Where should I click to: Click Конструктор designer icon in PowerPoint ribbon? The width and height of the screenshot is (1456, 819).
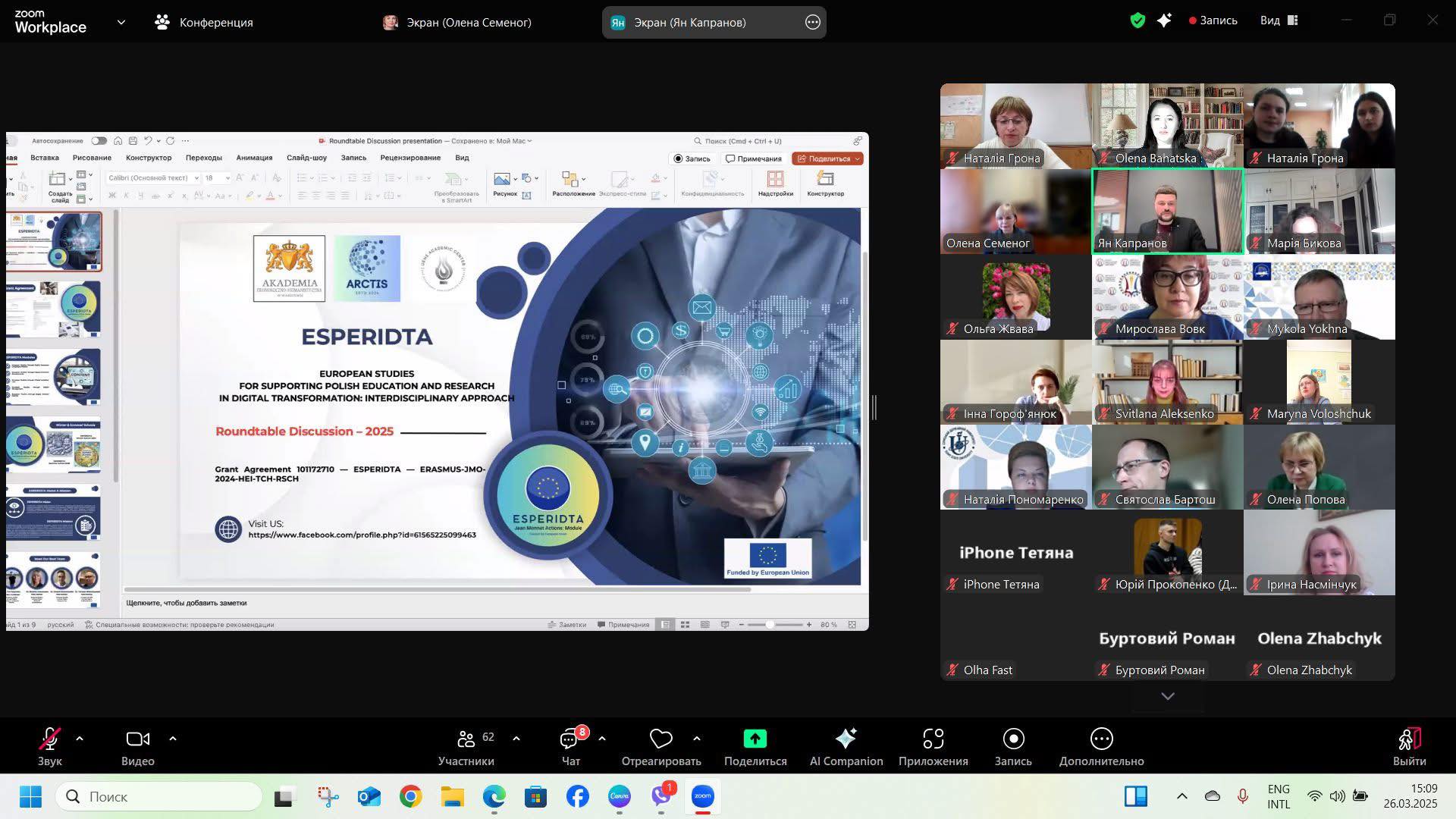(x=825, y=179)
